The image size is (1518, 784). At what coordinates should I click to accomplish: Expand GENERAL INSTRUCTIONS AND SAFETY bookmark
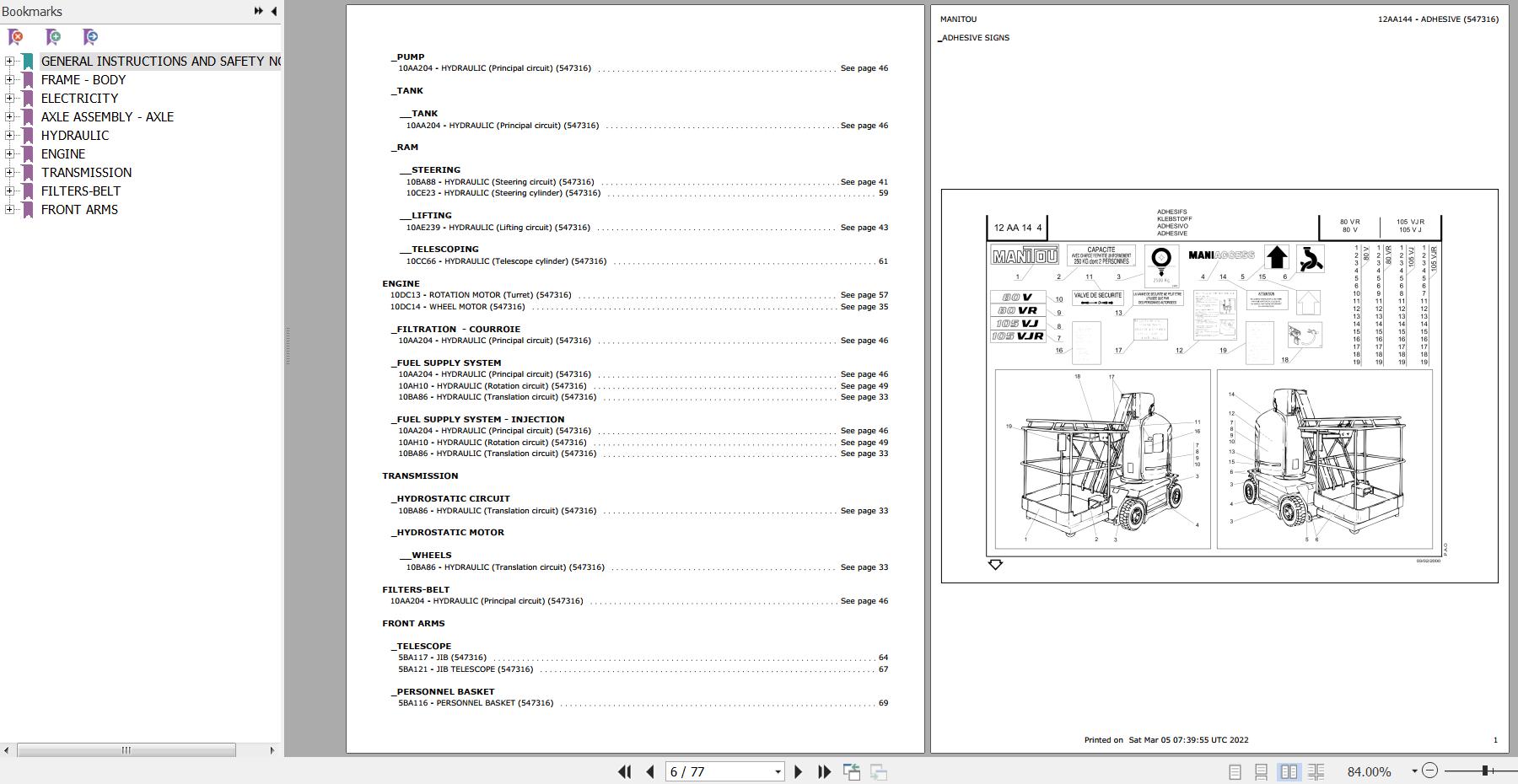(x=9, y=61)
